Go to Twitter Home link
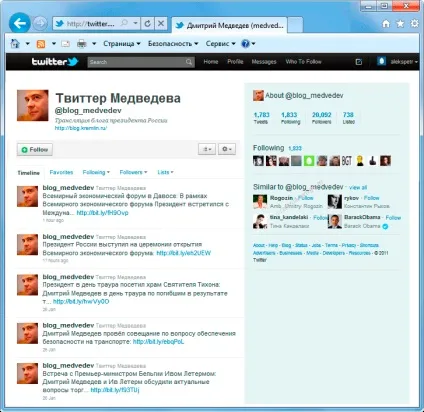Viewport: 424px width, 412px height. click(211, 62)
